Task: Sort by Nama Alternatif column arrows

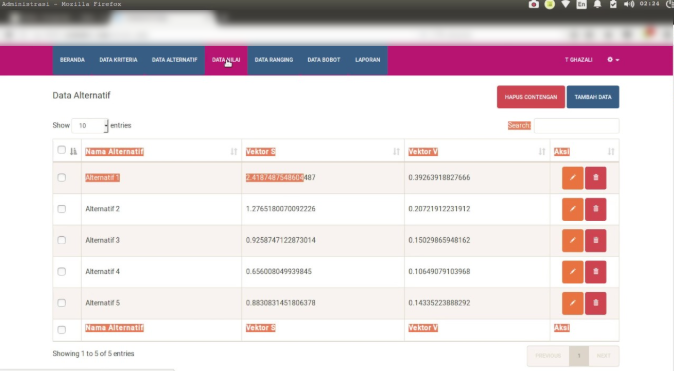Action: pos(234,151)
